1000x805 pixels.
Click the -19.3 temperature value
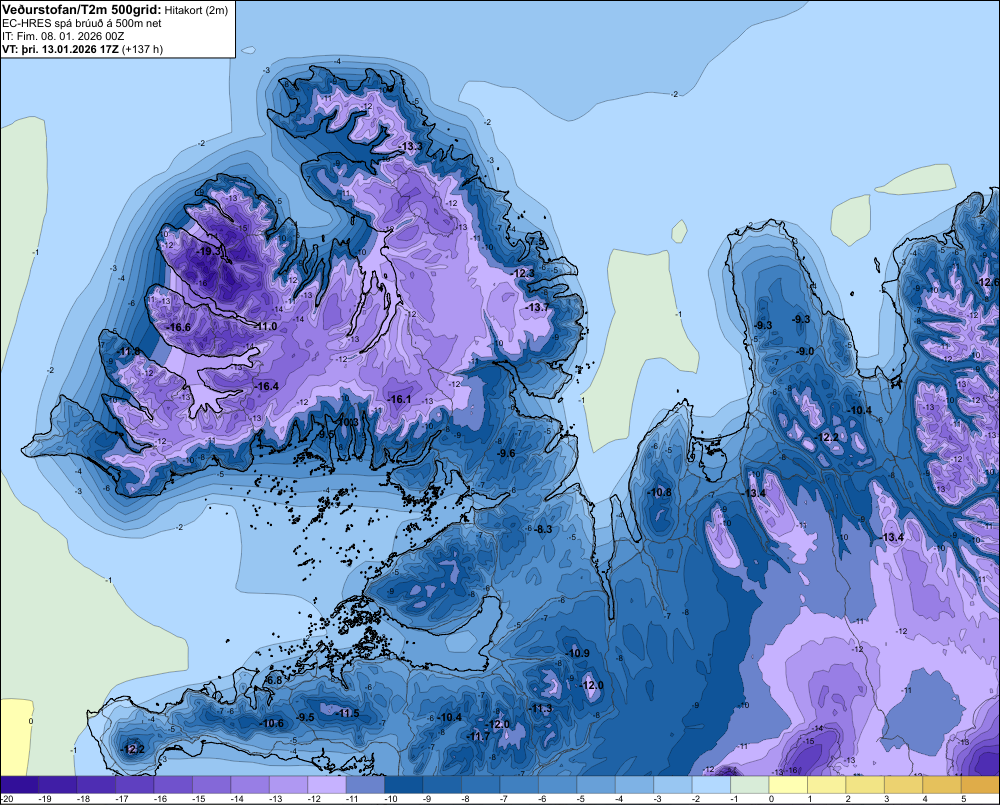coord(208,251)
